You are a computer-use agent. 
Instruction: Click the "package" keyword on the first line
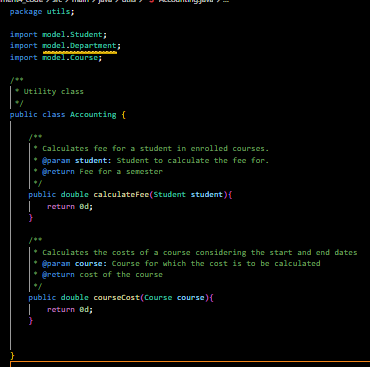[26, 12]
